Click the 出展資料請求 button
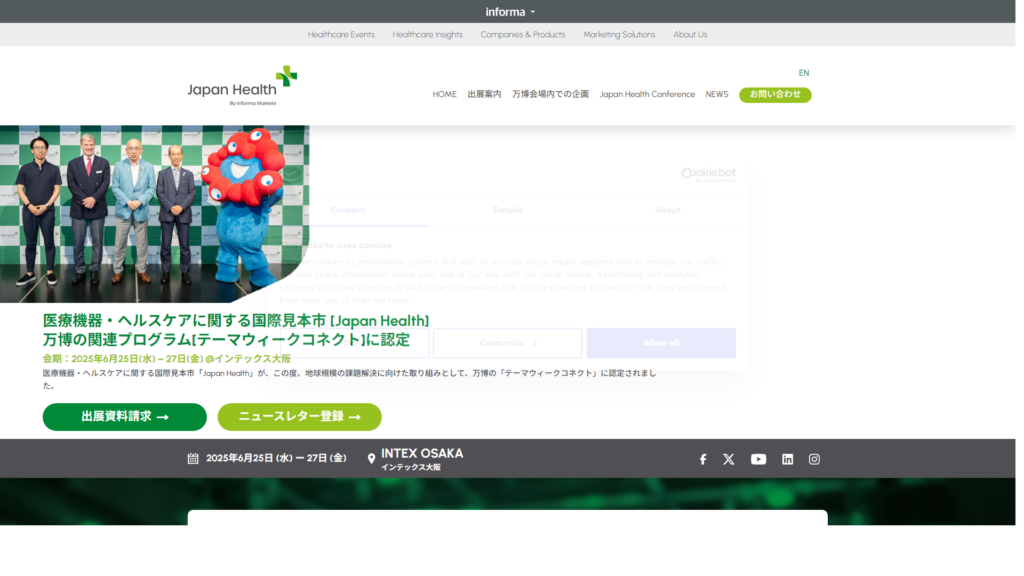The image size is (1024, 576). (x=125, y=417)
